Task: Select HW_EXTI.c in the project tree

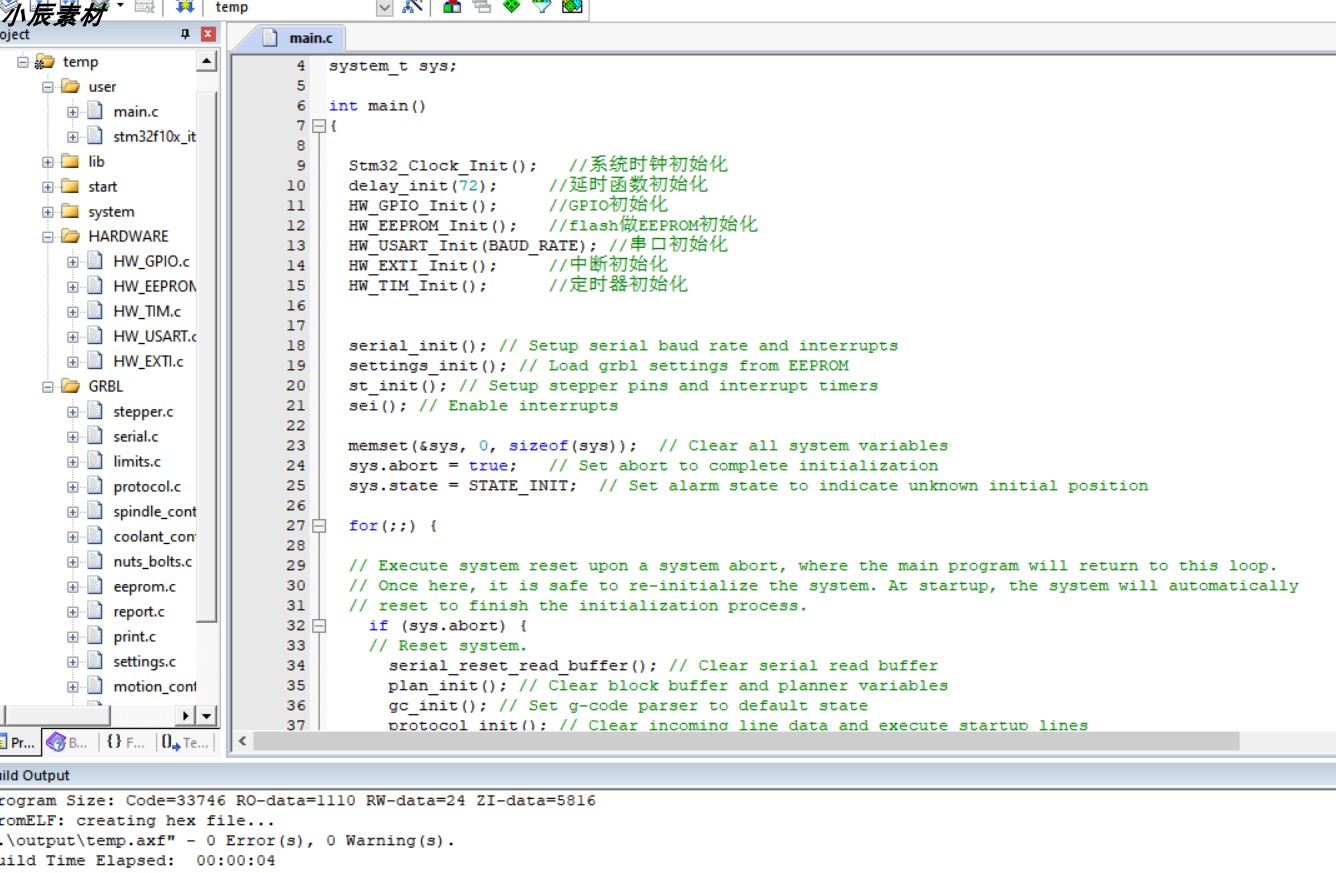Action: (x=148, y=362)
